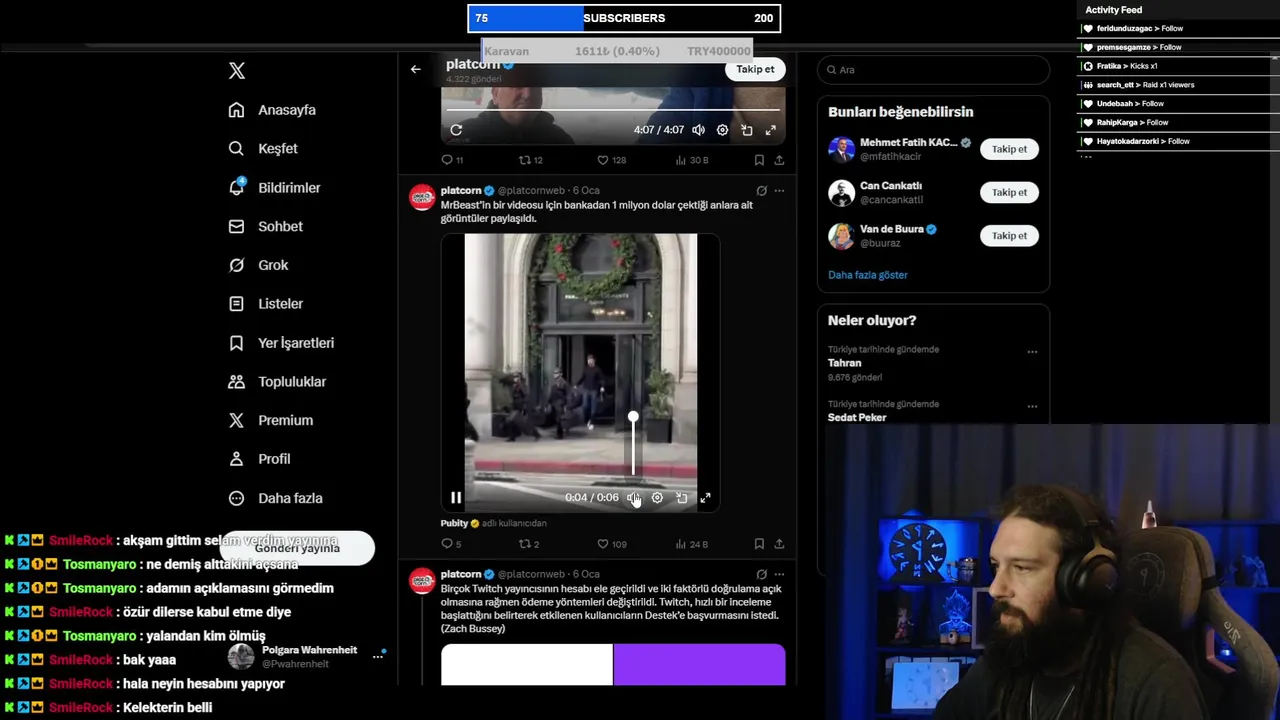The image size is (1280, 720).
Task: Reply to post with 5 comments
Action: tap(451, 544)
